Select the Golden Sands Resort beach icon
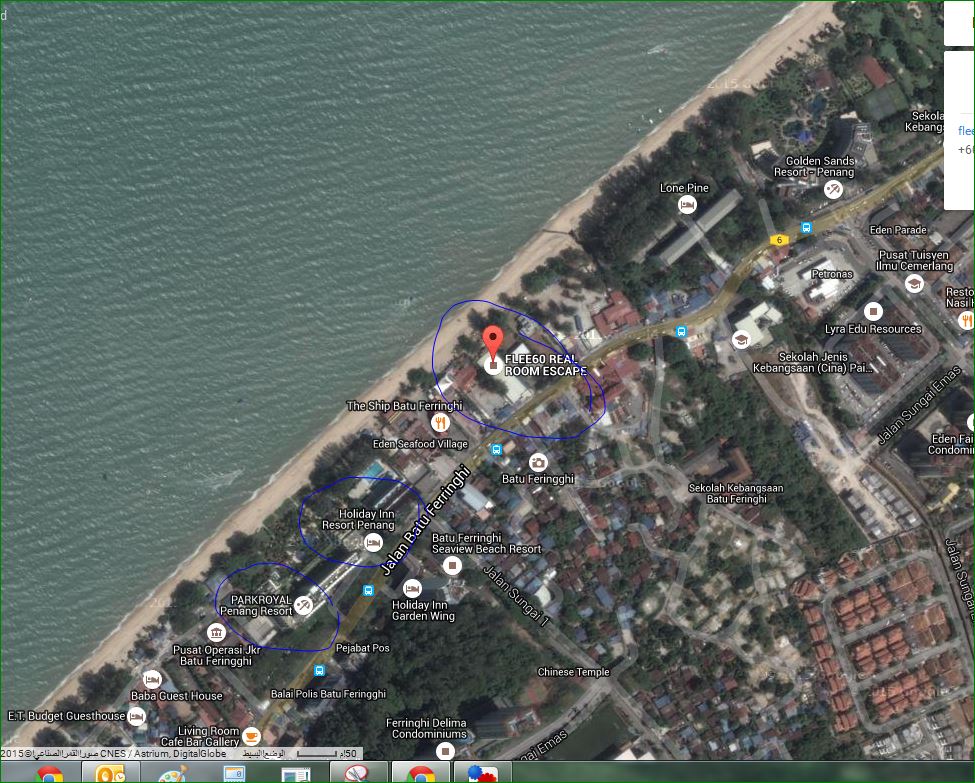The width and height of the screenshot is (975, 783). pos(834,188)
